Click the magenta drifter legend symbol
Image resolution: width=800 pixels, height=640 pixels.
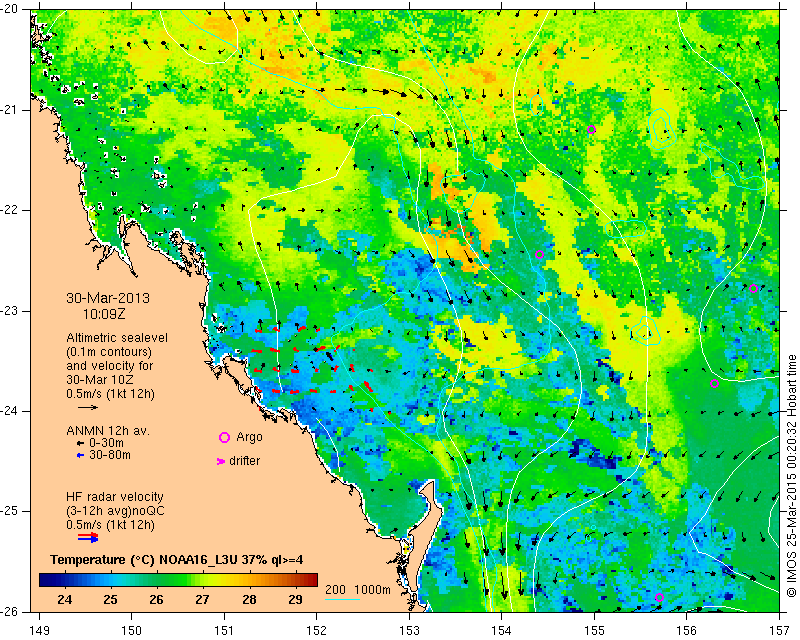tap(221, 461)
